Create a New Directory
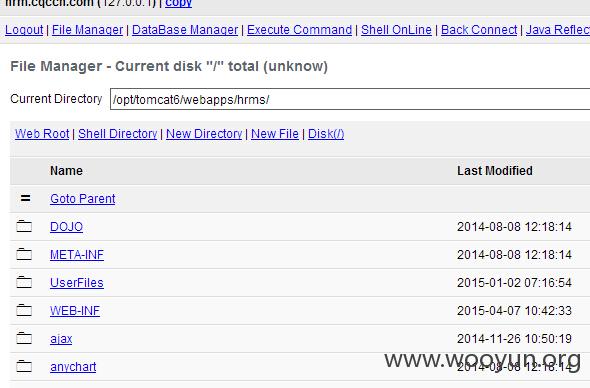Screen dimensions: 590x388 tap(204, 134)
